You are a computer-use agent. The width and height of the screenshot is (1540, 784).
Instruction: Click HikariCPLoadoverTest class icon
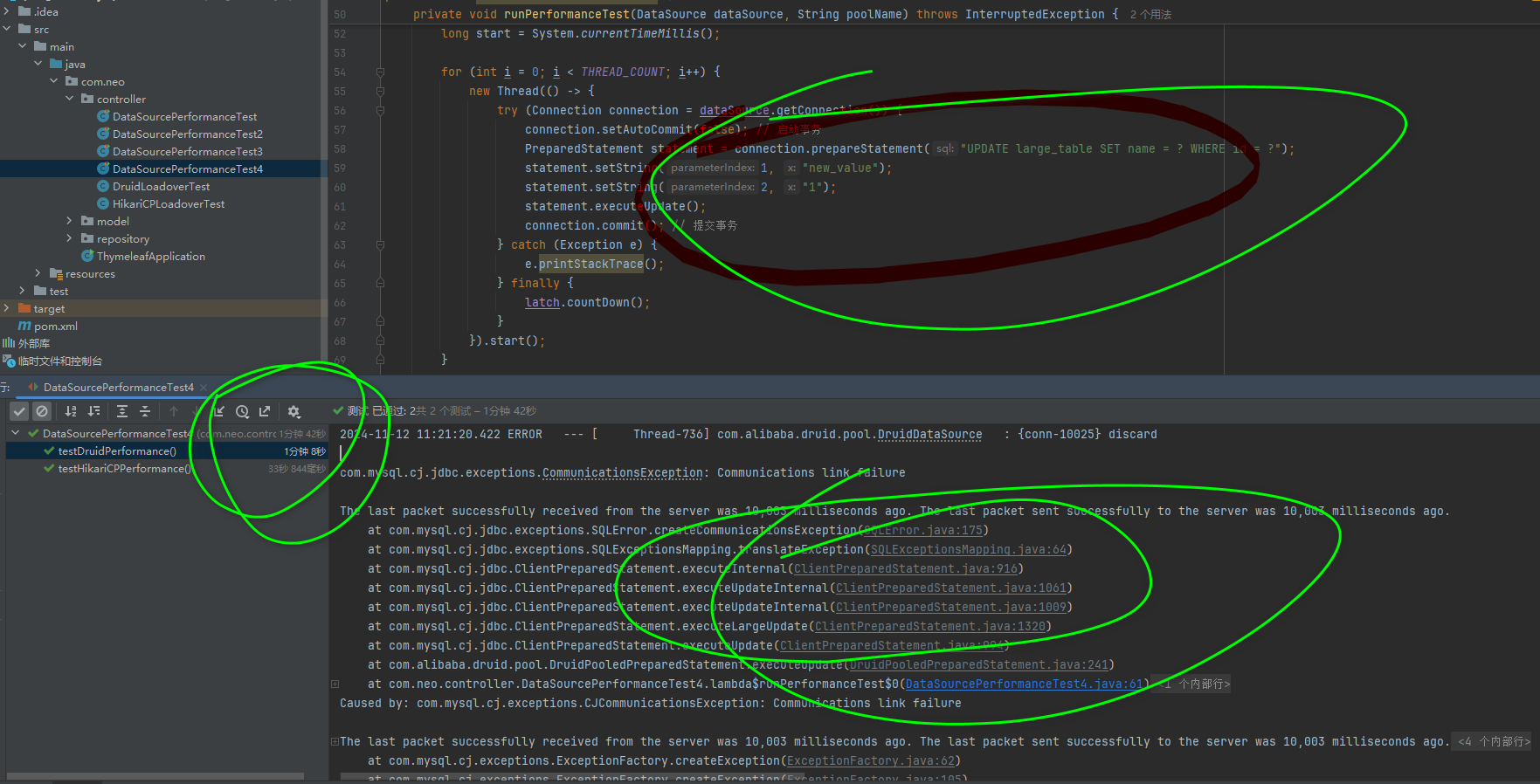point(103,203)
